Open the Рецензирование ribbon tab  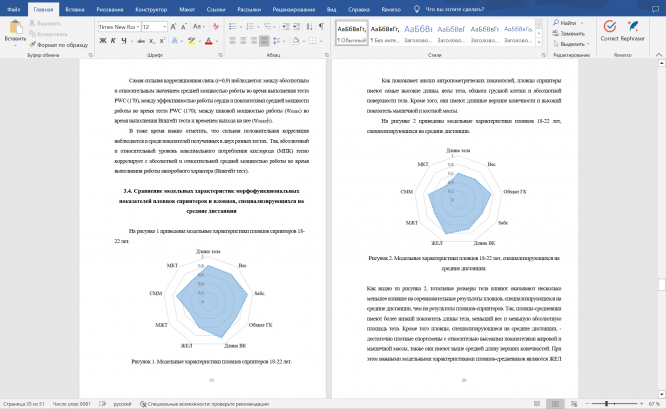click(294, 9)
